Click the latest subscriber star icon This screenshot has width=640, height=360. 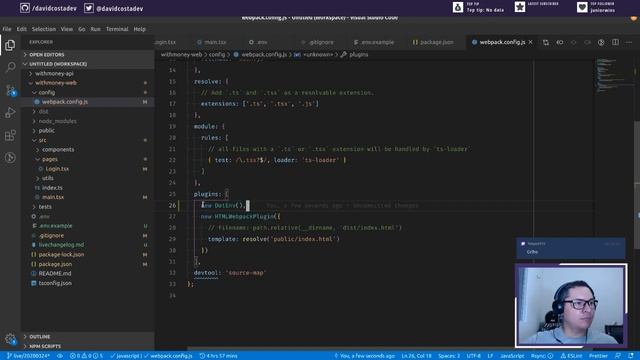[x=520, y=7]
